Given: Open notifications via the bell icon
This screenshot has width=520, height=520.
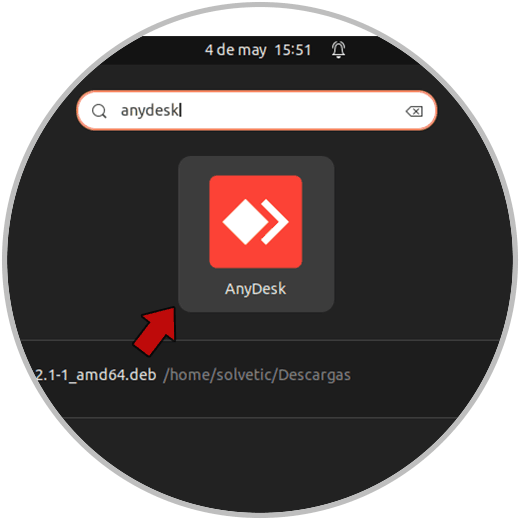Looking at the screenshot, I should tap(338, 50).
